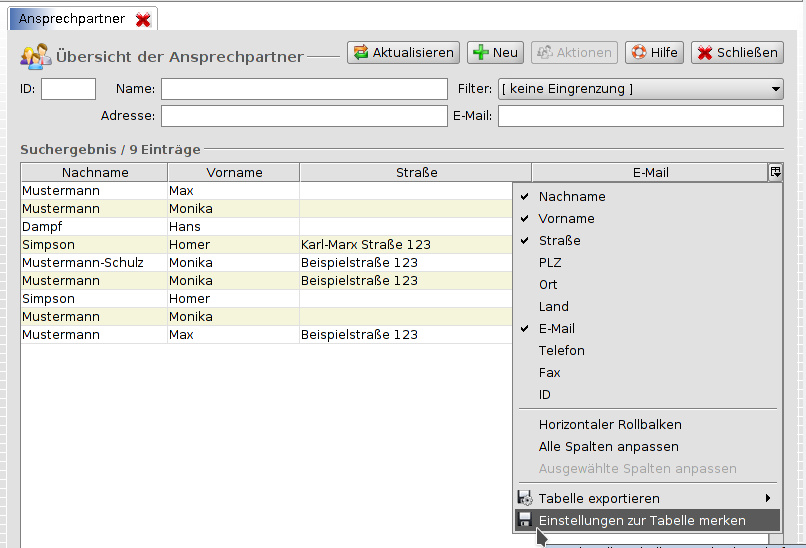This screenshot has height=548, width=806.
Task: Uncheck the Vorname column option
Action: pos(566,219)
